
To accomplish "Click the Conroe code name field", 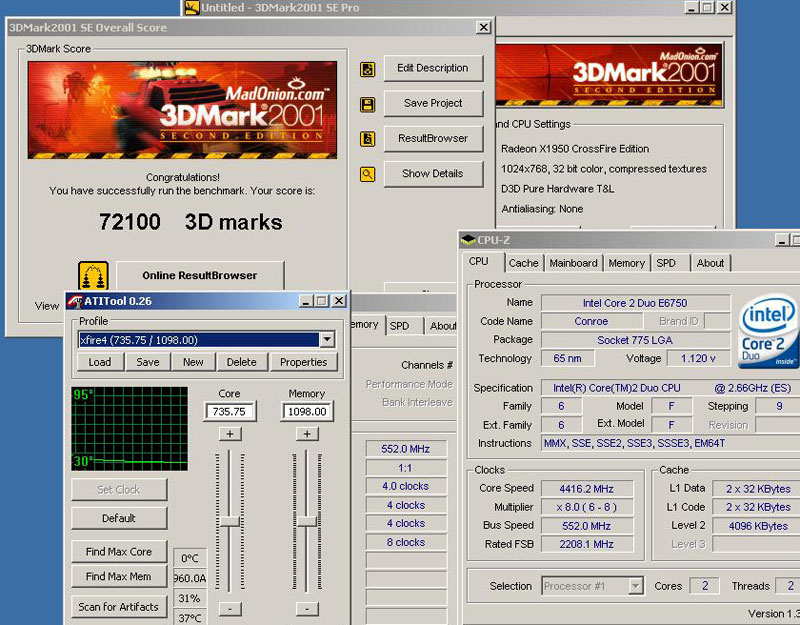I will pos(591,321).
